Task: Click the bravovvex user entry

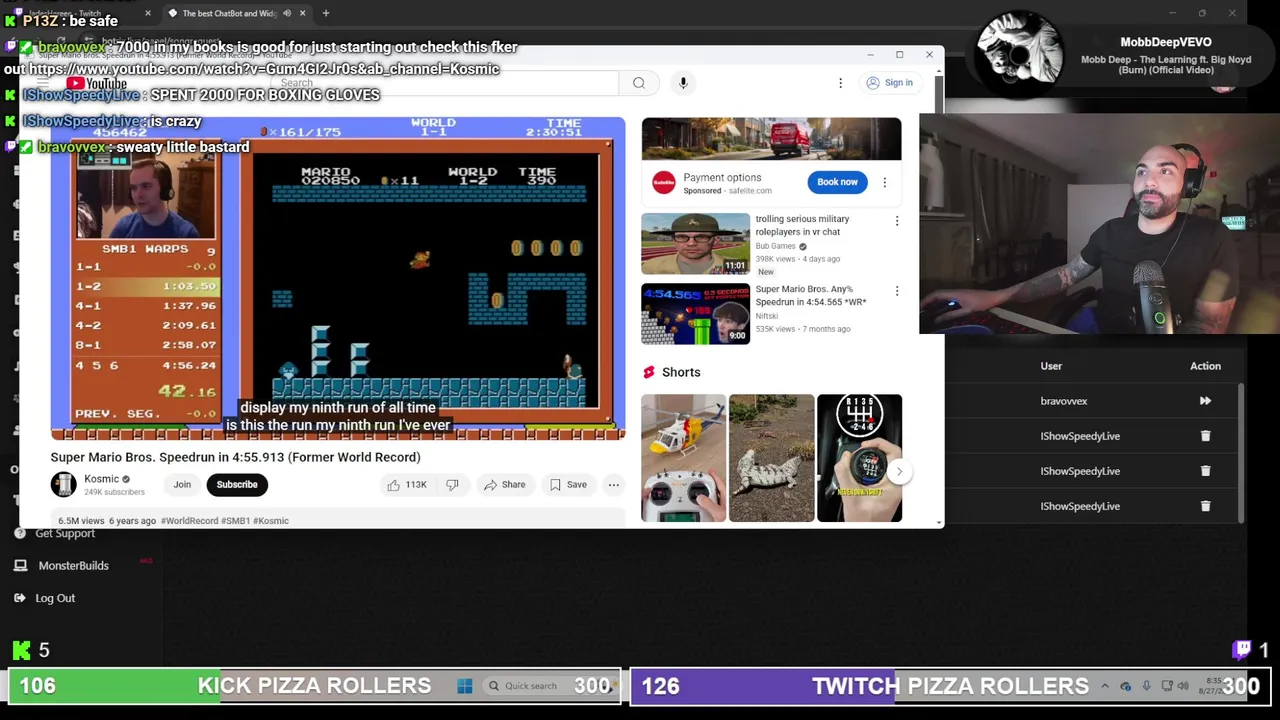Action: click(x=1063, y=401)
